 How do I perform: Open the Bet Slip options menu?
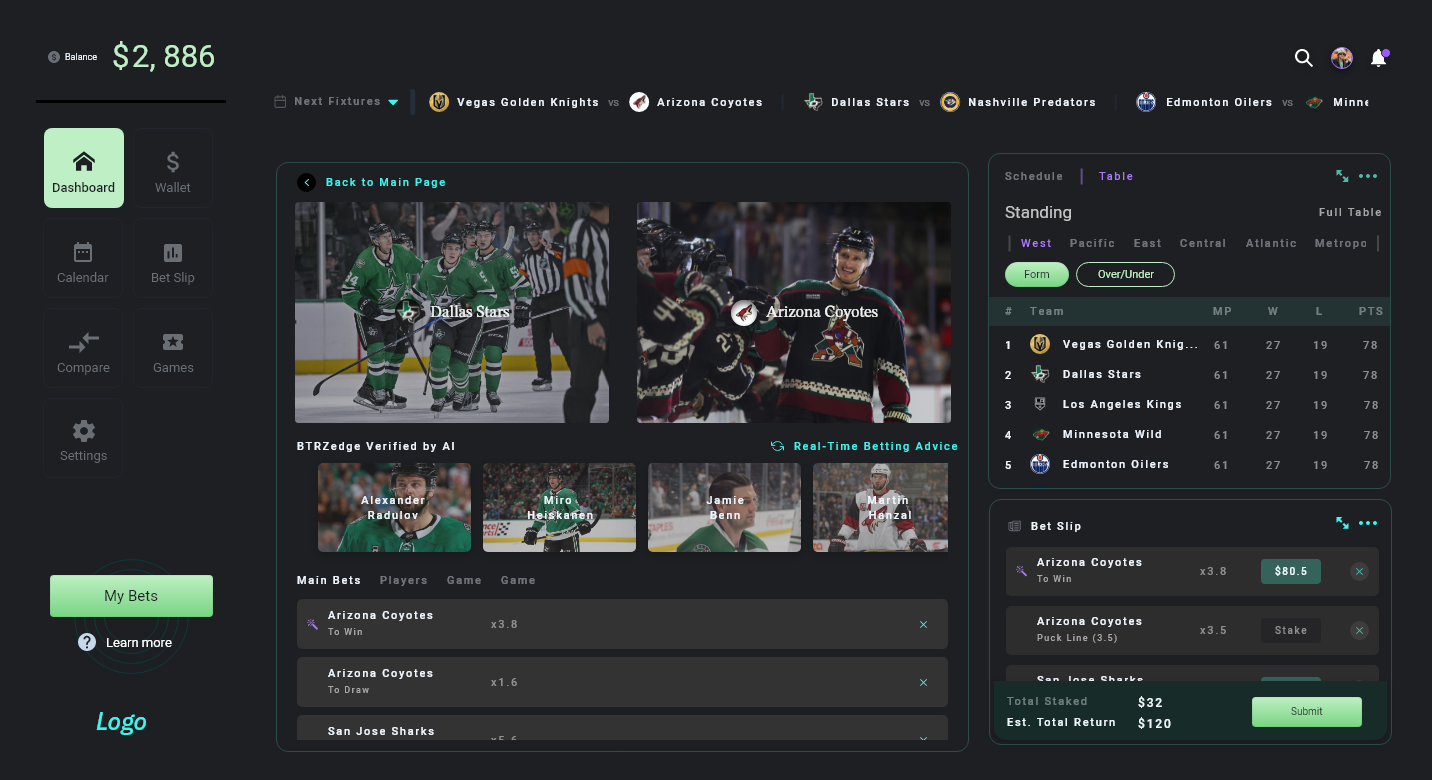[x=1368, y=523]
